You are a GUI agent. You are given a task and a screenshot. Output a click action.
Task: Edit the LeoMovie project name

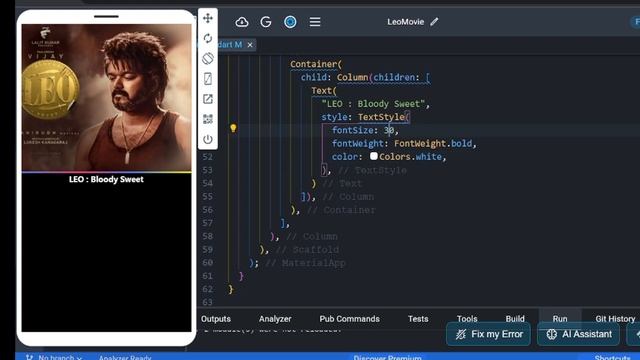(x=434, y=22)
